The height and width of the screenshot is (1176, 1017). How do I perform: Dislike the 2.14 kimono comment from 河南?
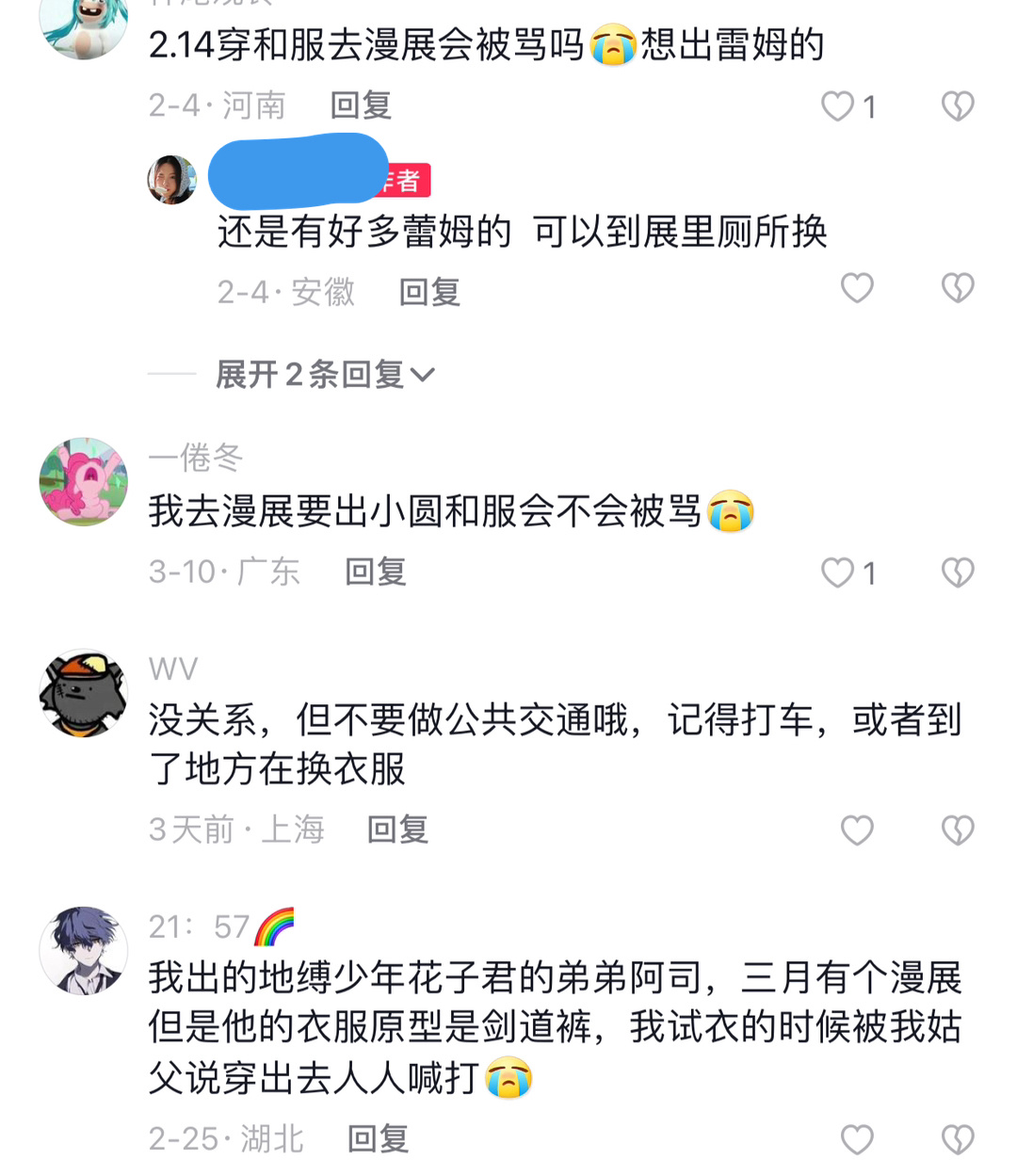coord(958,106)
